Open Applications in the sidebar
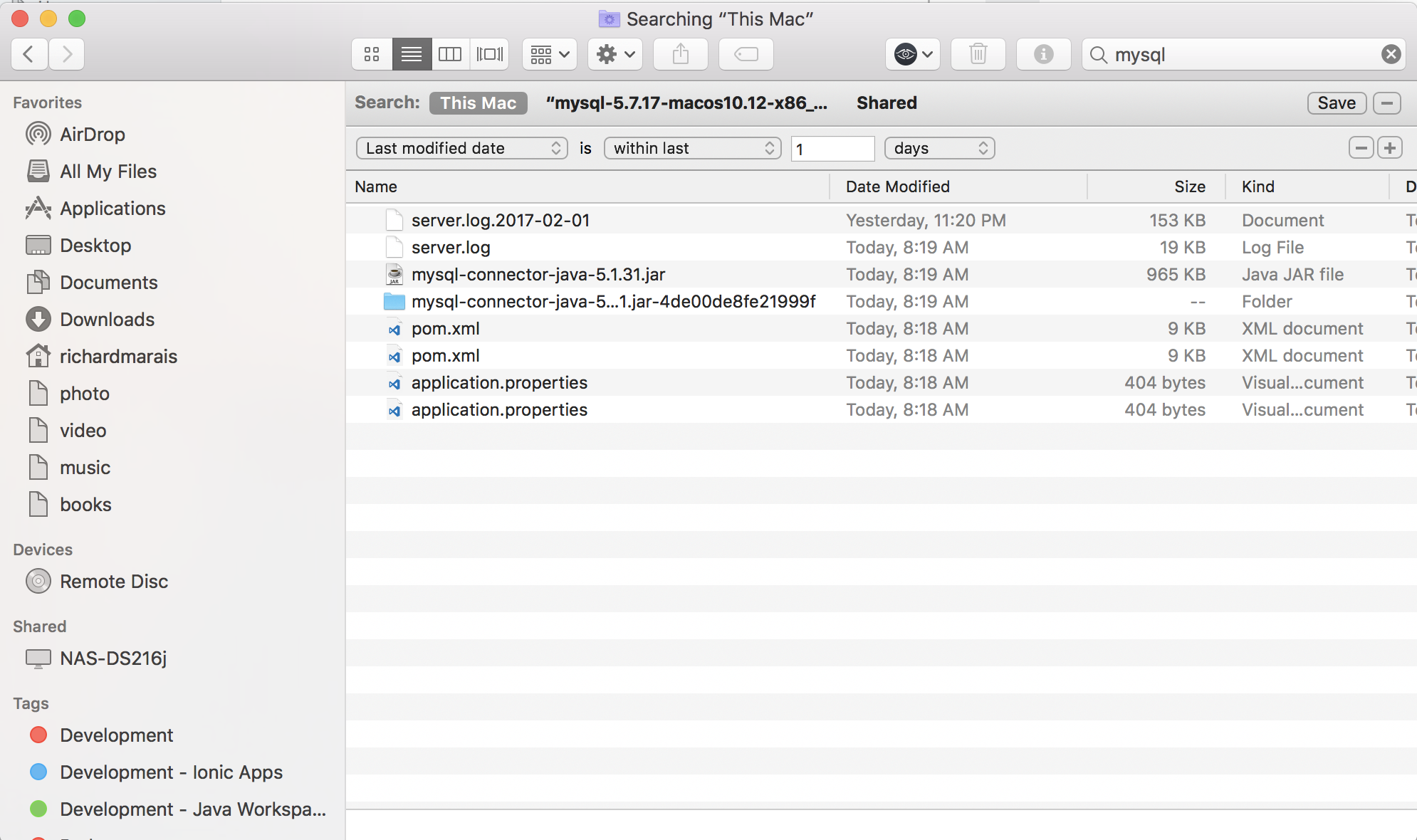The image size is (1417, 840). click(113, 209)
